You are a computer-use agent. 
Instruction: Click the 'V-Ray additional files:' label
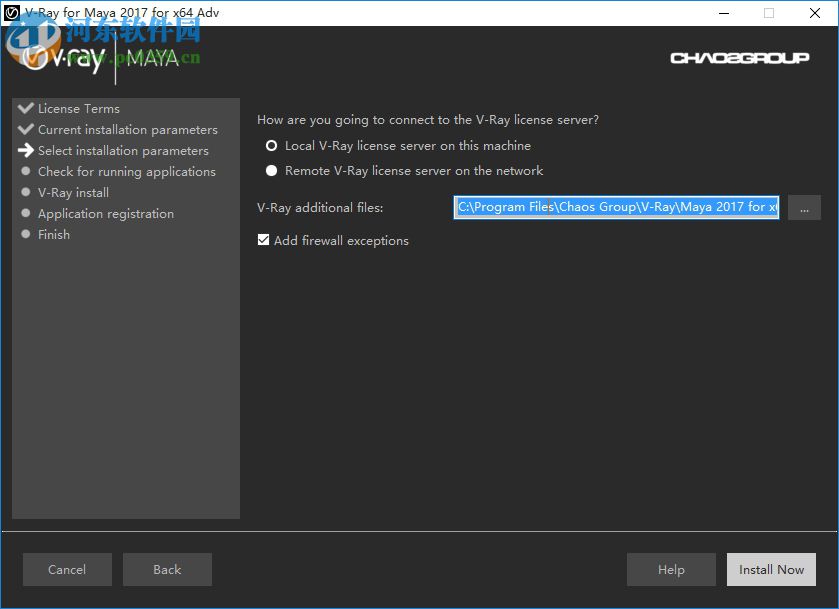tap(320, 208)
